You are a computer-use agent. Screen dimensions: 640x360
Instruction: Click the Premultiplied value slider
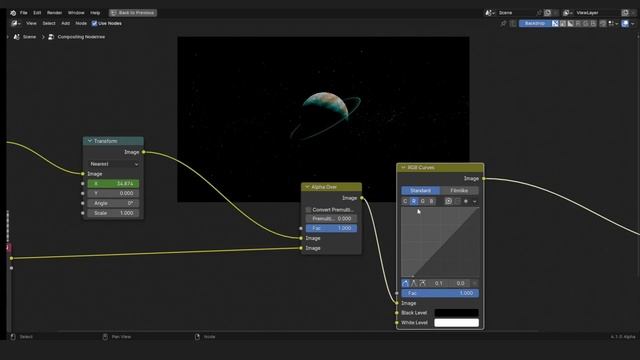tap(331, 218)
